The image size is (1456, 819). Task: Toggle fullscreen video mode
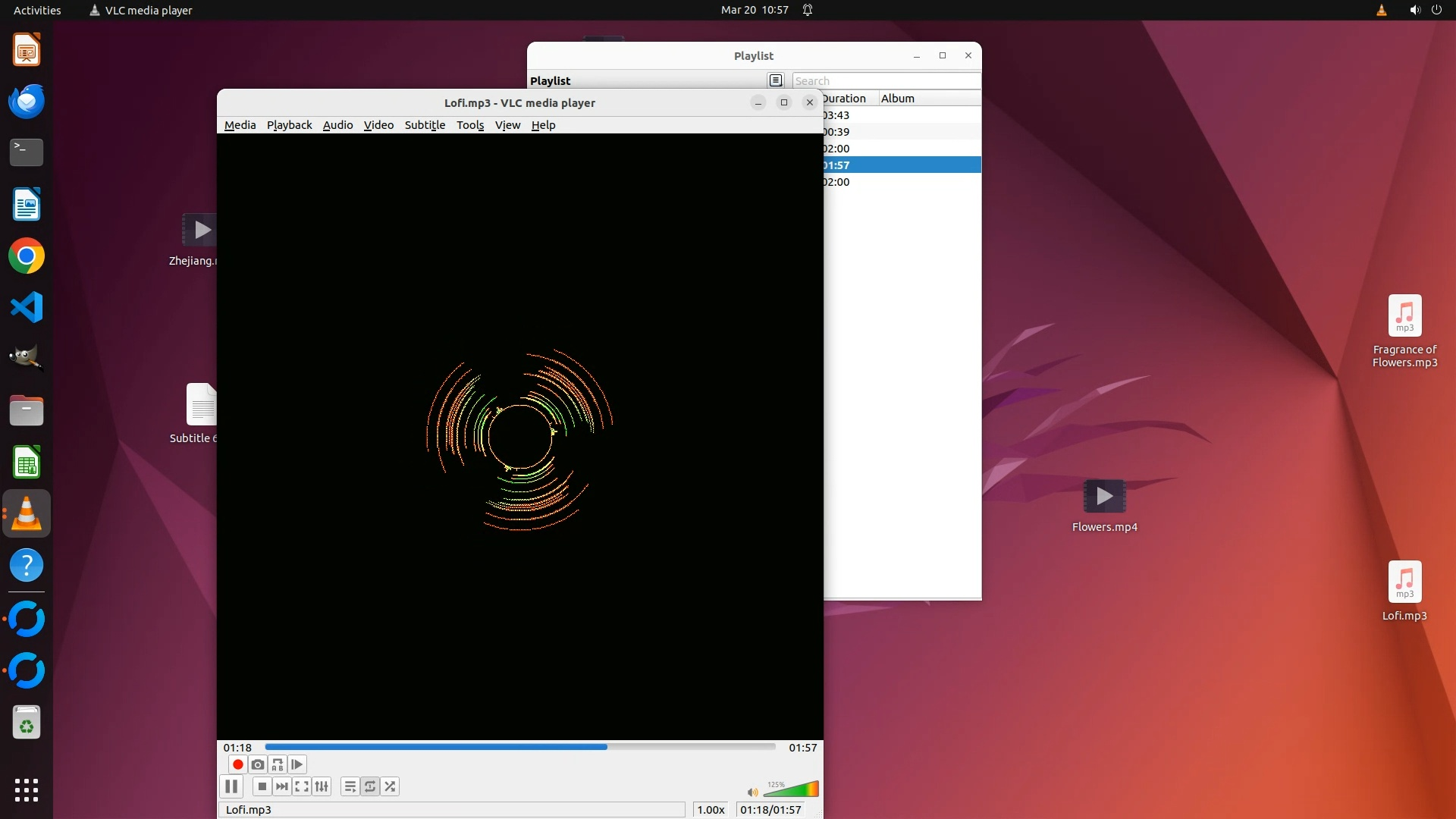[x=302, y=786]
